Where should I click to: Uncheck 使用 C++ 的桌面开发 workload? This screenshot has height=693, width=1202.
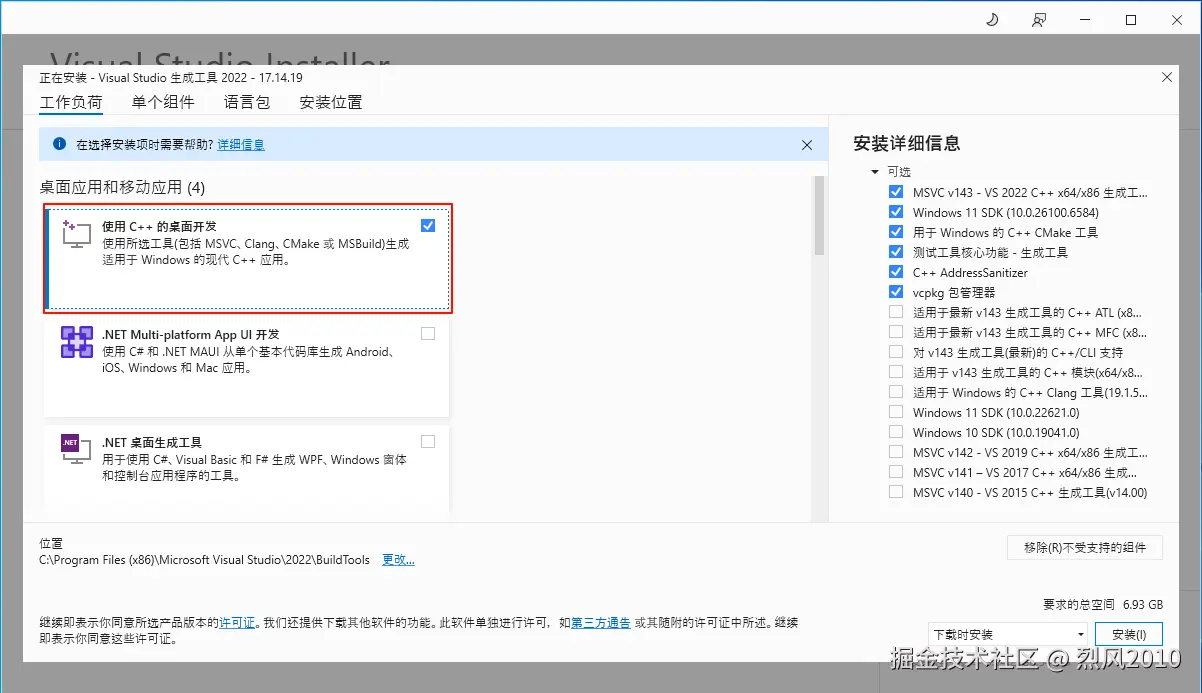coord(428,226)
